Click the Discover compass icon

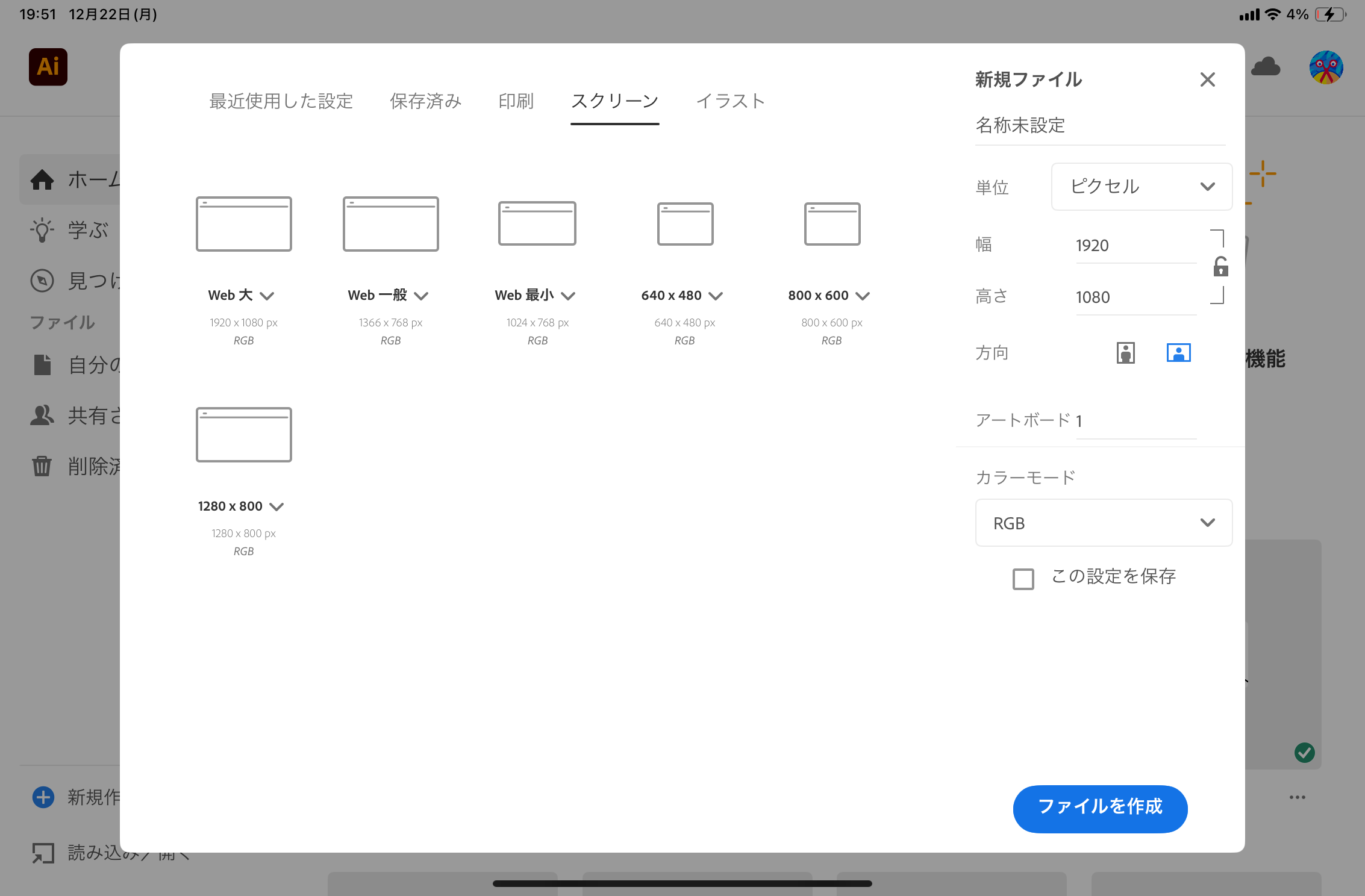[x=42, y=281]
